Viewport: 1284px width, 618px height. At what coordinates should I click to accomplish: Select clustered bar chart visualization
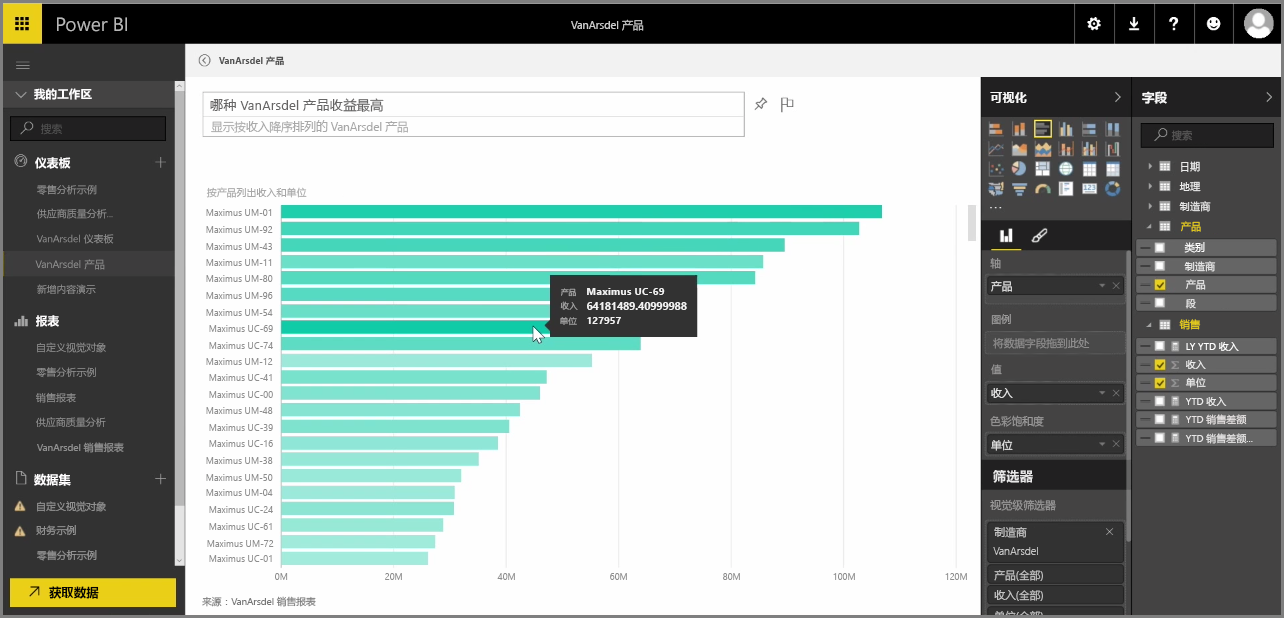pyautogui.click(x=1043, y=129)
